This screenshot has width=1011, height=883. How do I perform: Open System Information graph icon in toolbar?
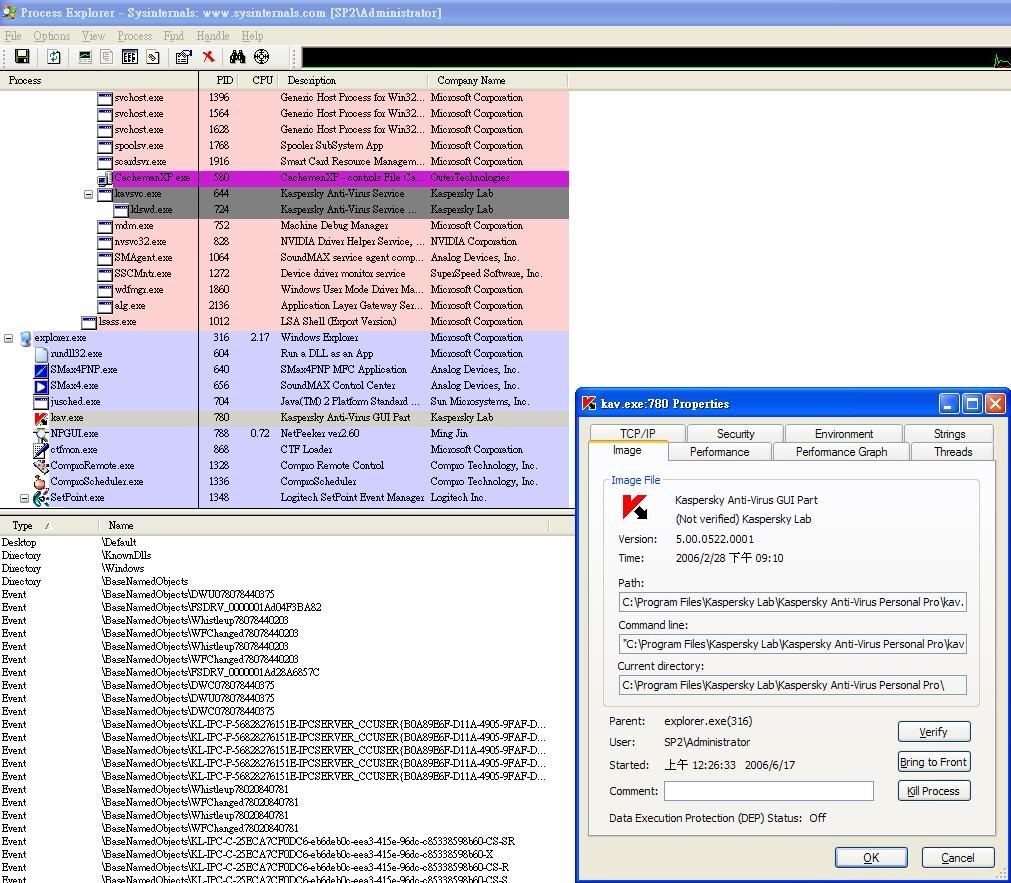pyautogui.click(x=84, y=57)
